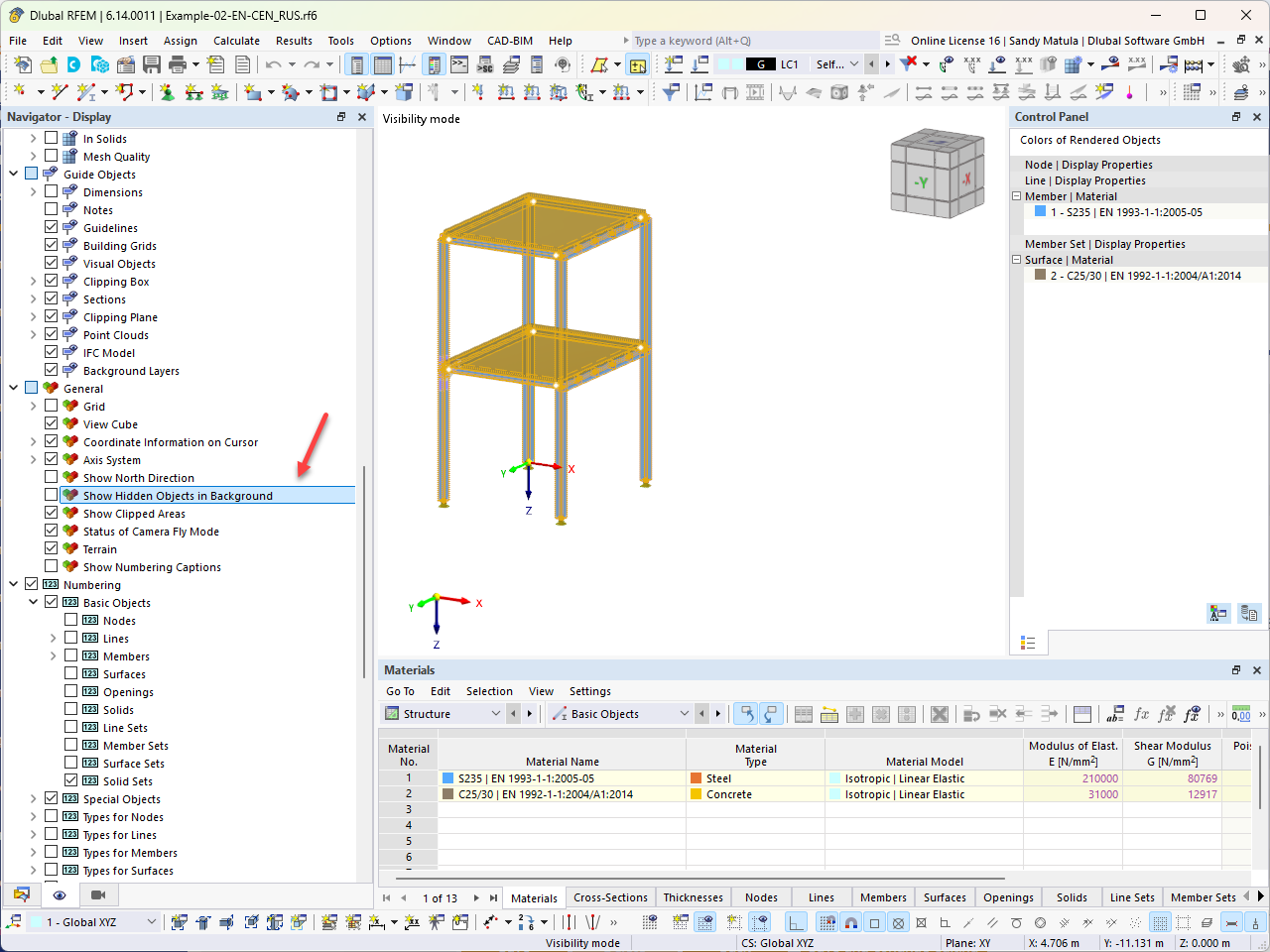This screenshot has height=952, width=1270.
Task: Uncheck the Terrain checkbox
Action: 51,548
